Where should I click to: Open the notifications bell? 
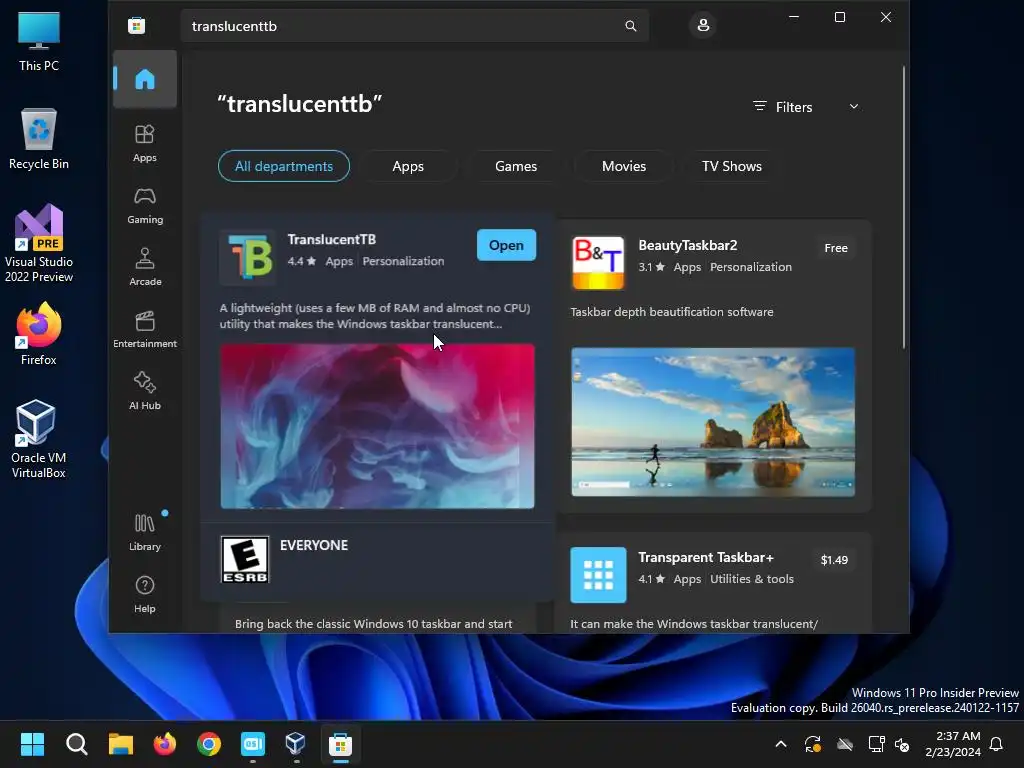pos(997,744)
